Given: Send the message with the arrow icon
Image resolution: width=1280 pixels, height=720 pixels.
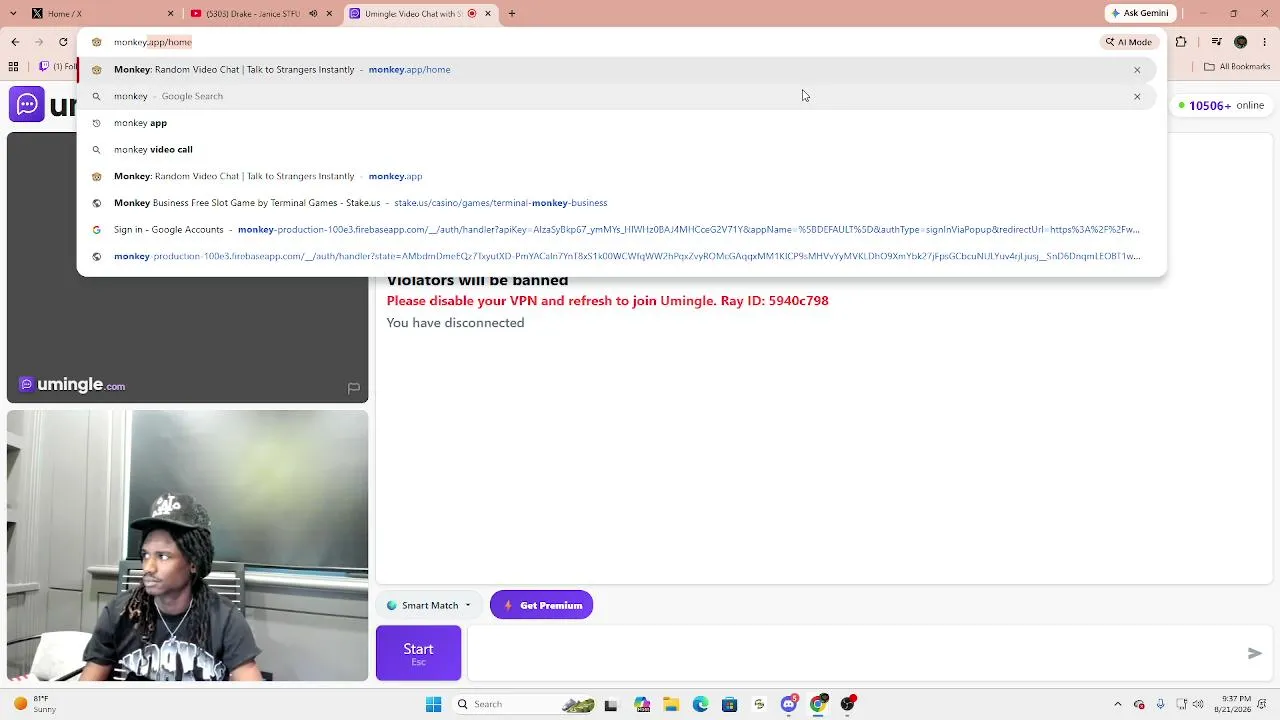Looking at the screenshot, I should click(x=1255, y=653).
